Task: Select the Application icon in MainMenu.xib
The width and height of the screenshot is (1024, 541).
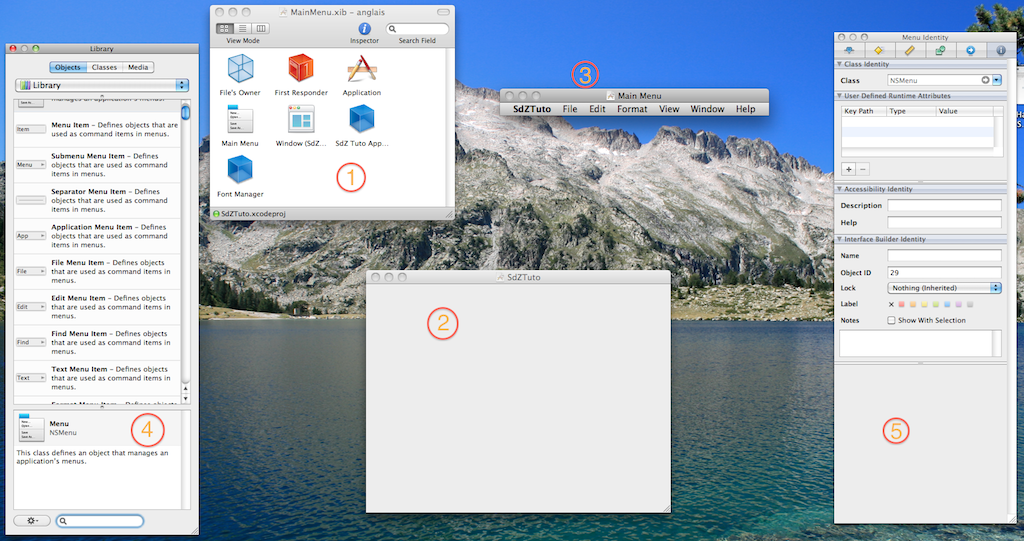Action: 361,69
